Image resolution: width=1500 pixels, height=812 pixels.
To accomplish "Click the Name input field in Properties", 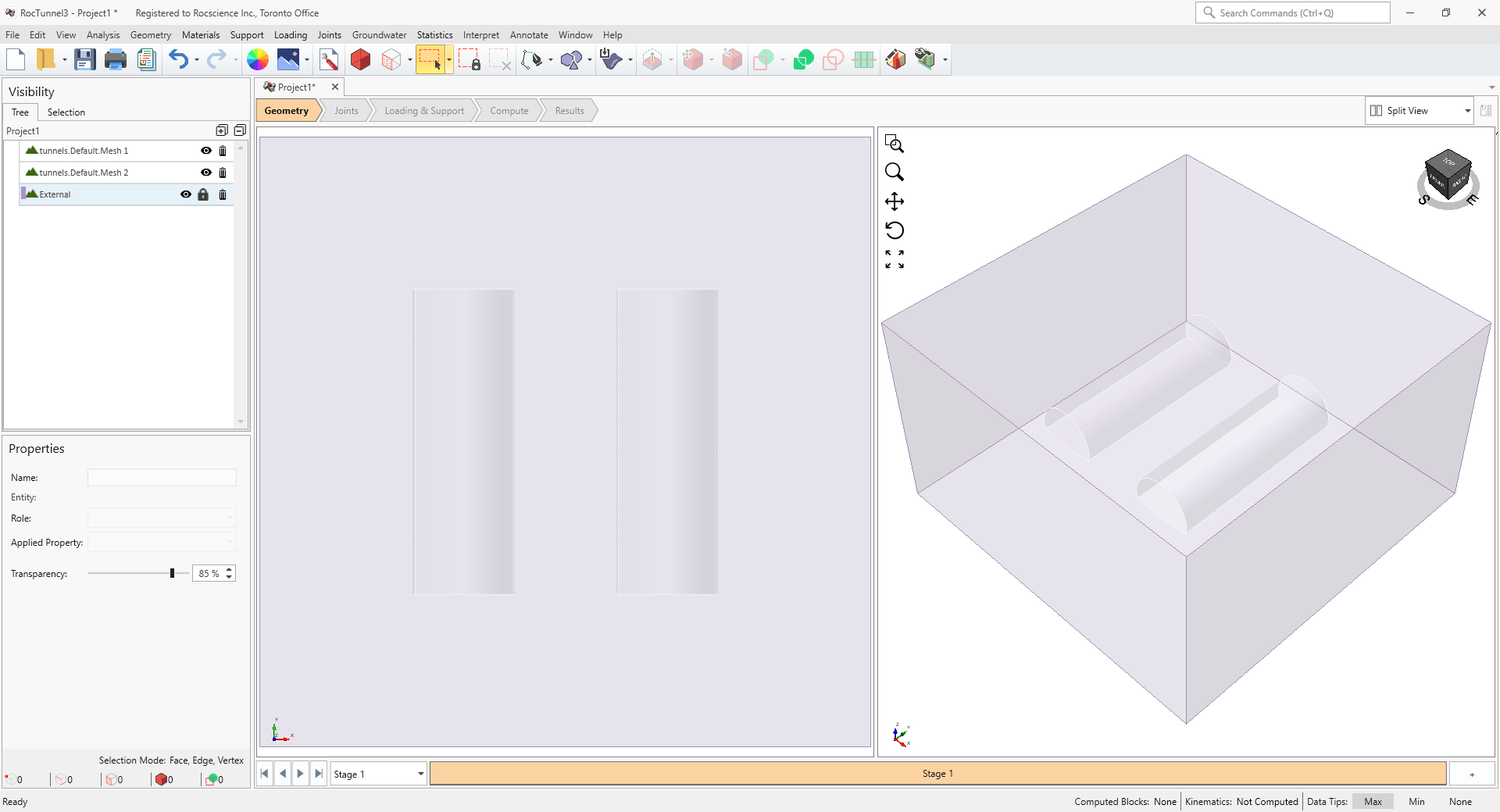I will tap(162, 477).
